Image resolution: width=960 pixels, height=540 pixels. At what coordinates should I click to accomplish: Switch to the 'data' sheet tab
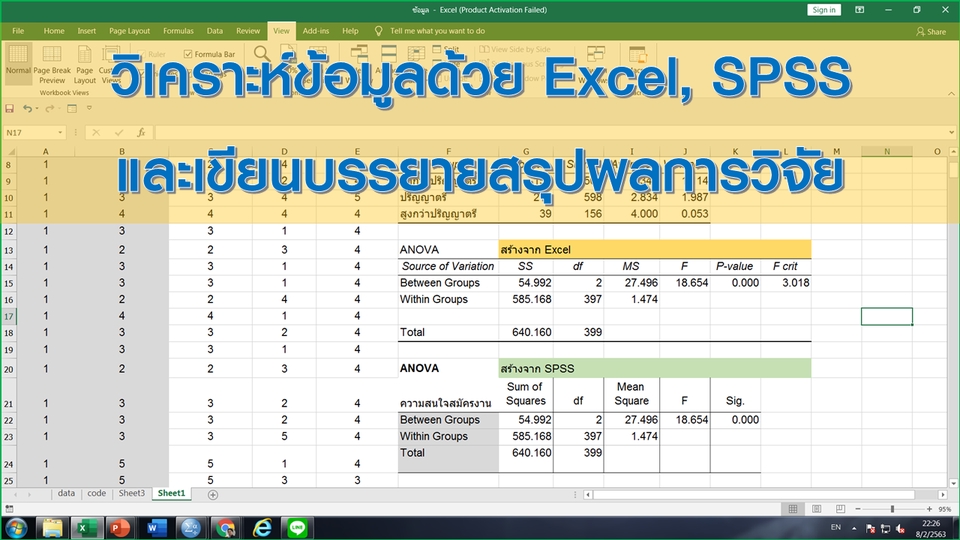coord(66,493)
